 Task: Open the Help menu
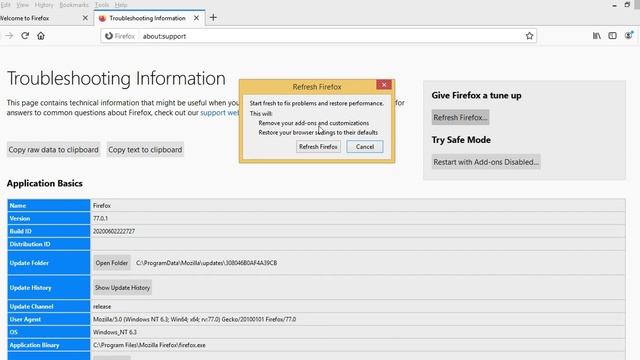121,5
